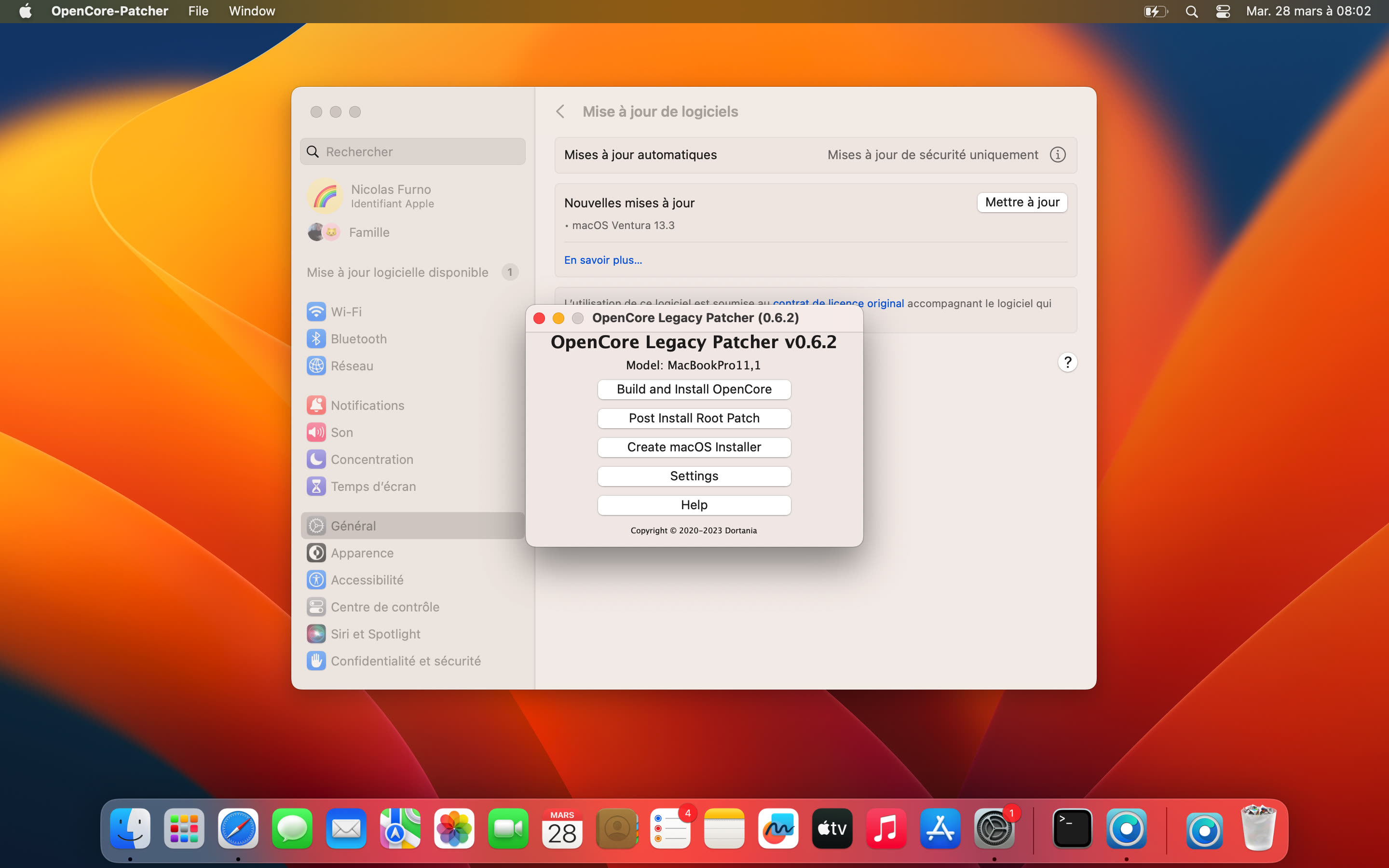
Task: Open Freeform from the Dock
Action: point(778,828)
